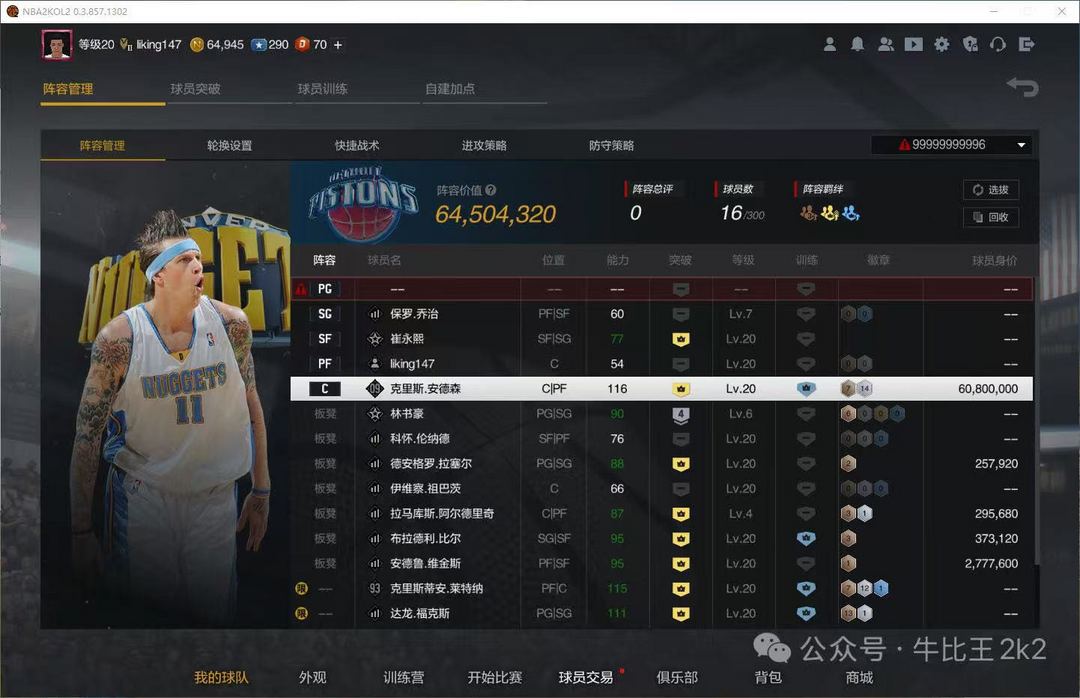
Task: Click the Pistons team logo
Action: pyautogui.click(x=363, y=203)
